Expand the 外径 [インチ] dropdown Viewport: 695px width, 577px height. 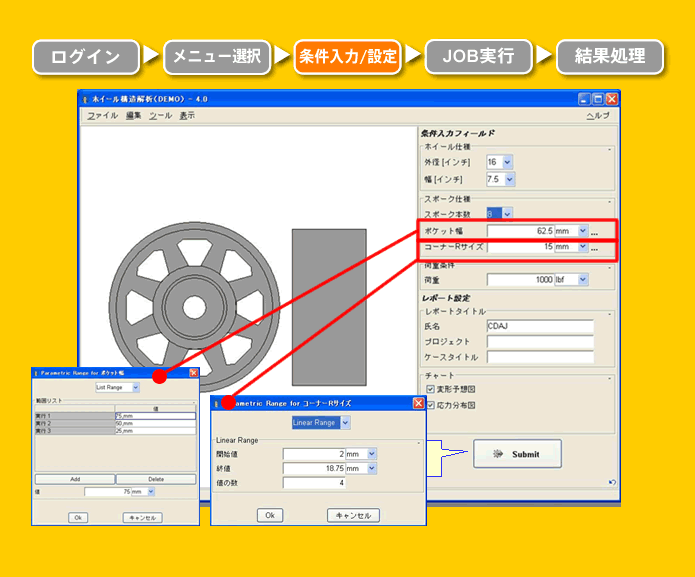508,162
